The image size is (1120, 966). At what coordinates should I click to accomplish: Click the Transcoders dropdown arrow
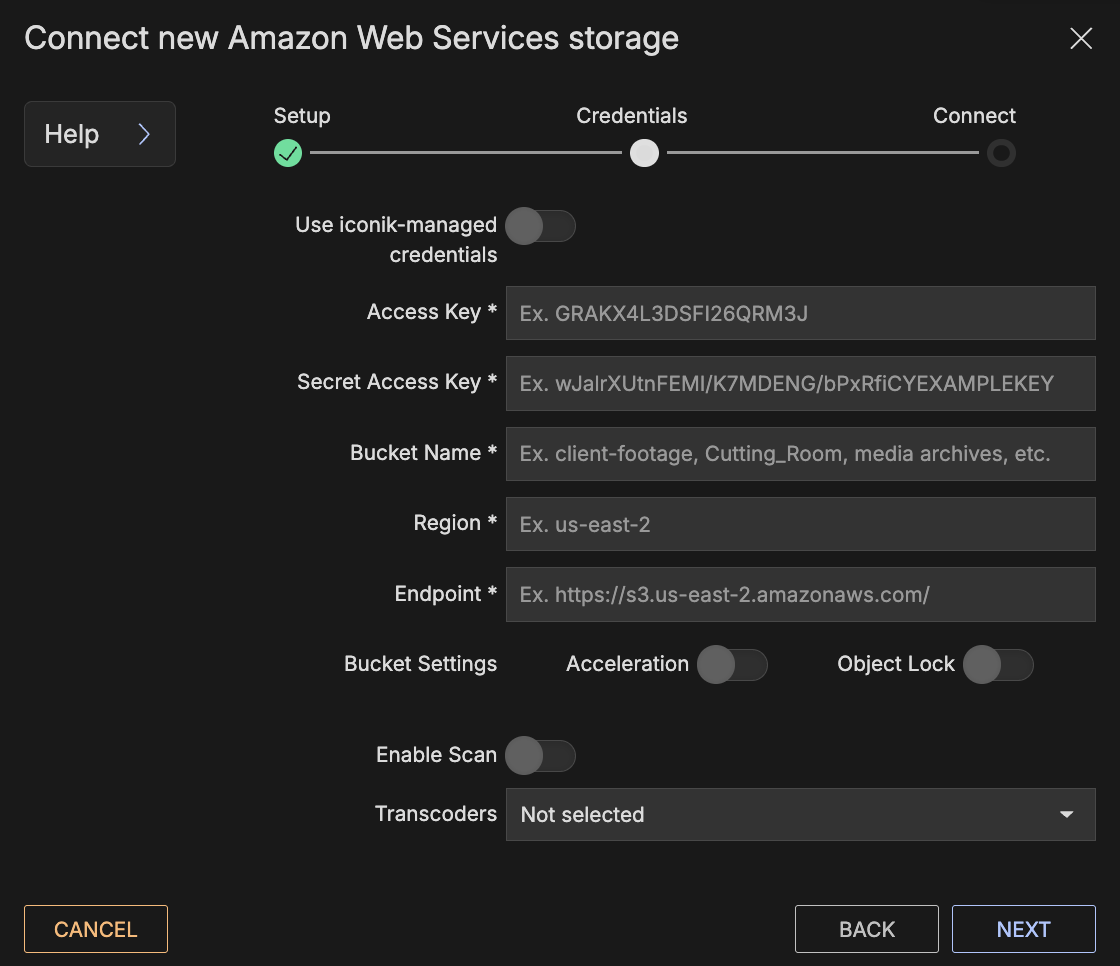pyautogui.click(x=1066, y=814)
